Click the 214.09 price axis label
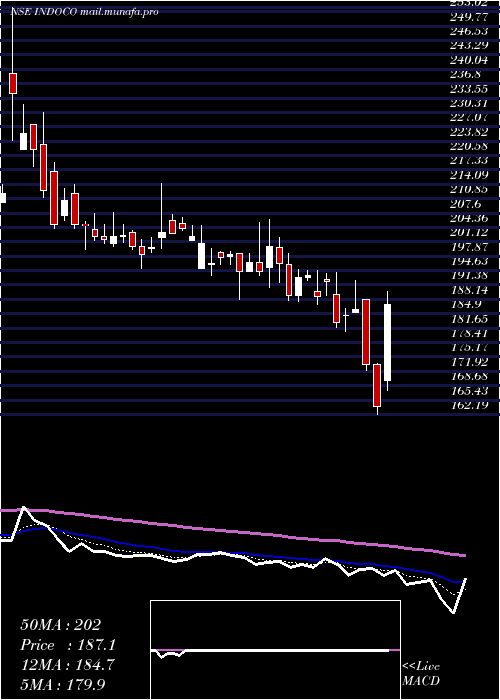 pyautogui.click(x=471, y=175)
